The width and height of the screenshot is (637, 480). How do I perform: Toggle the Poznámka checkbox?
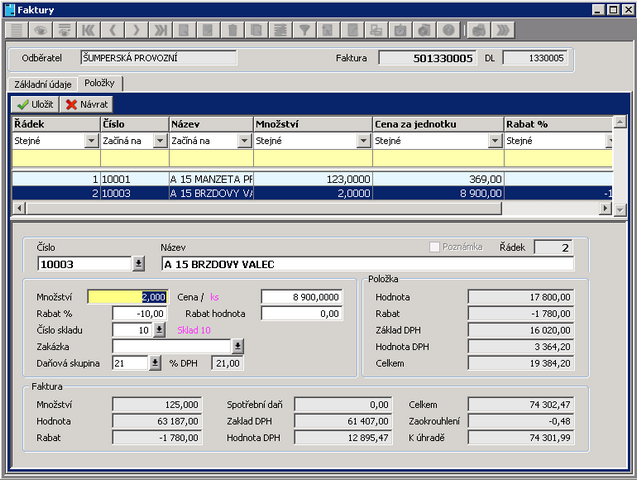(434, 246)
